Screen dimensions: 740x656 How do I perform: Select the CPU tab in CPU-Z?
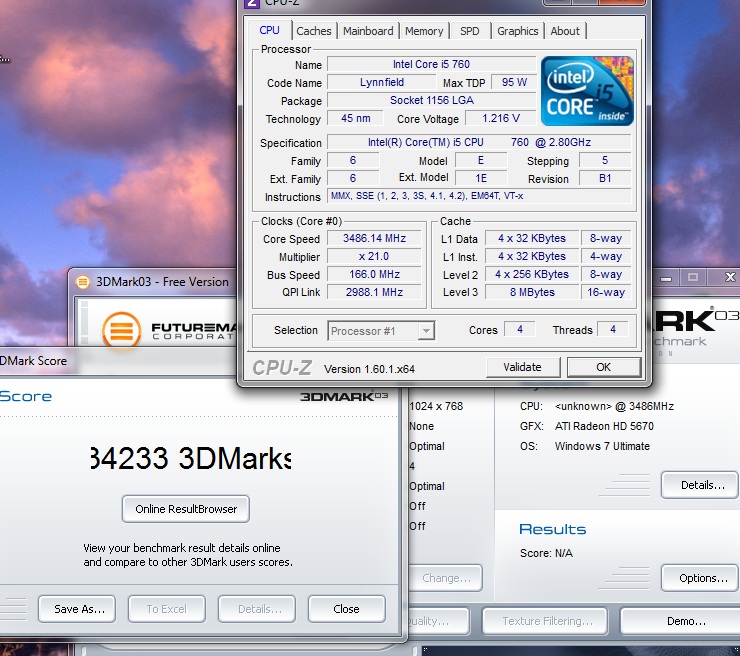(x=269, y=30)
